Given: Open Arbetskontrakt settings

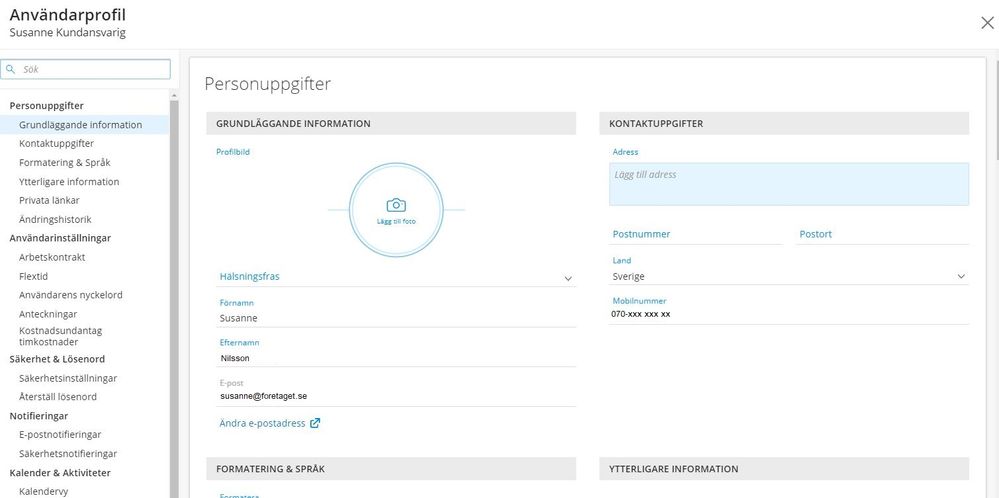Looking at the screenshot, I should [x=52, y=257].
